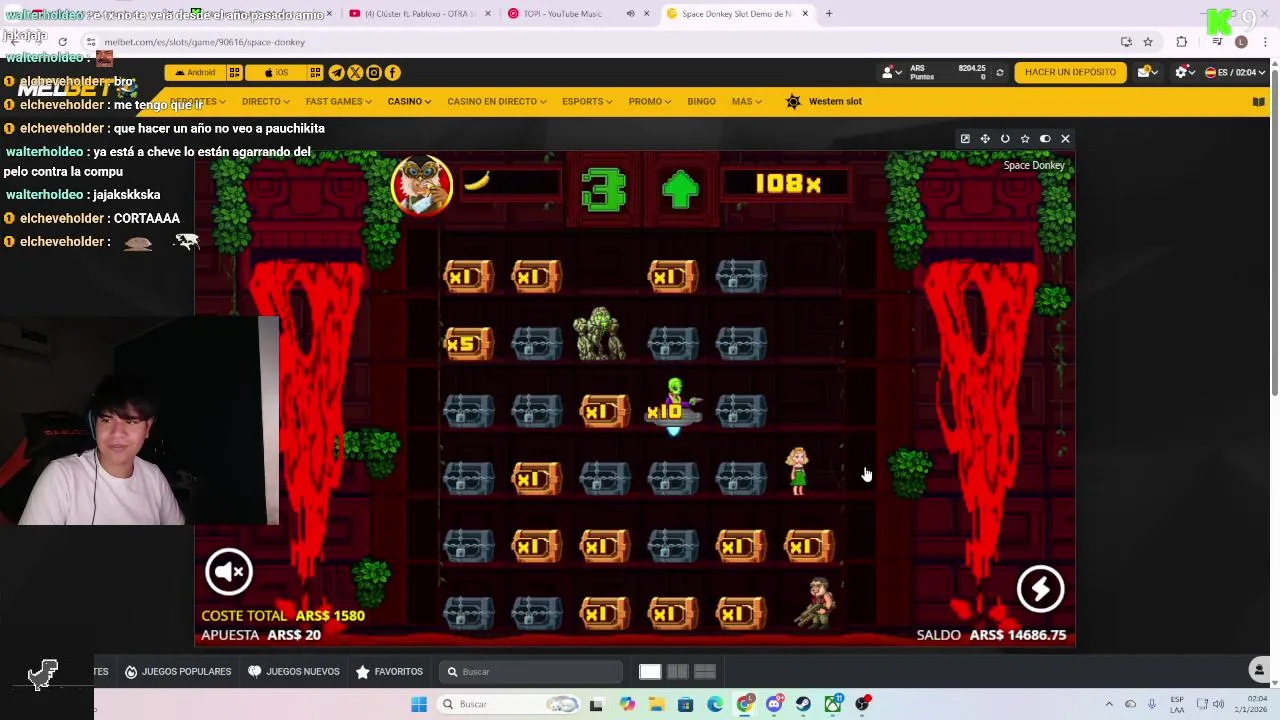Show hidden system tray icons
Screen dimensions: 1280x720
1109,704
